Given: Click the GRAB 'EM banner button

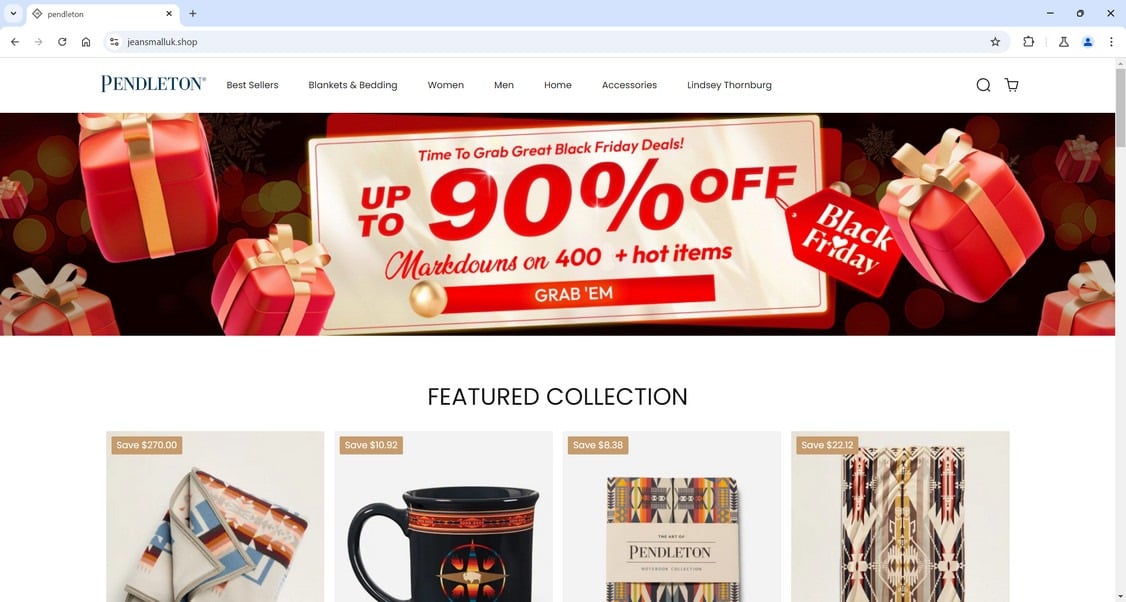Looking at the screenshot, I should [573, 294].
